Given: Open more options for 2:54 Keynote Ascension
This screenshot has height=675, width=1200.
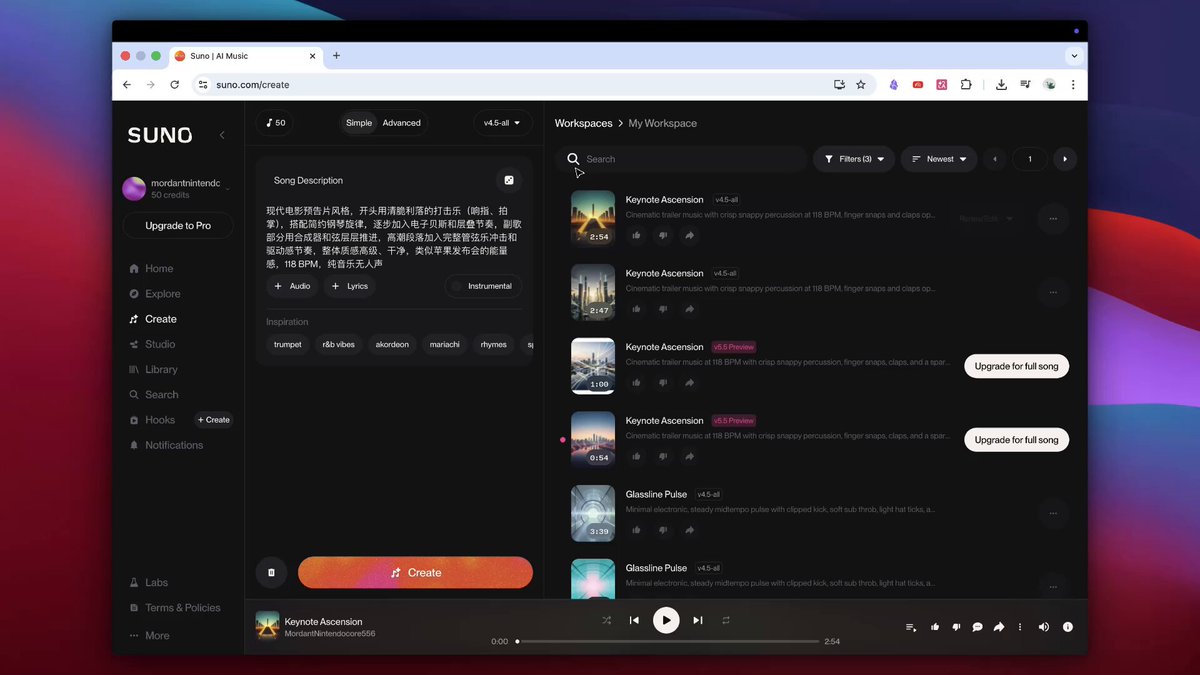Looking at the screenshot, I should 1053,218.
